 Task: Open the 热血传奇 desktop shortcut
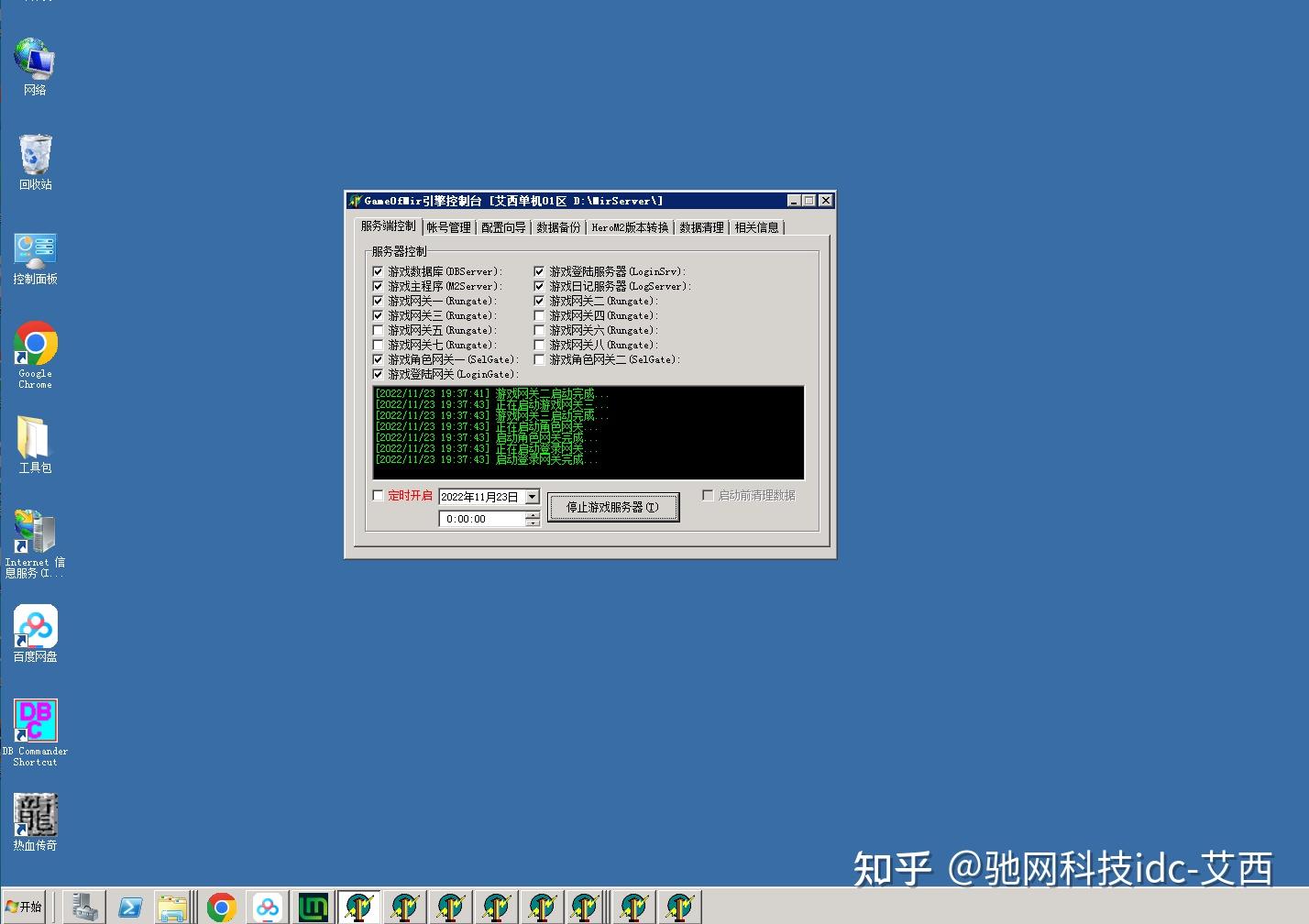[x=35, y=822]
